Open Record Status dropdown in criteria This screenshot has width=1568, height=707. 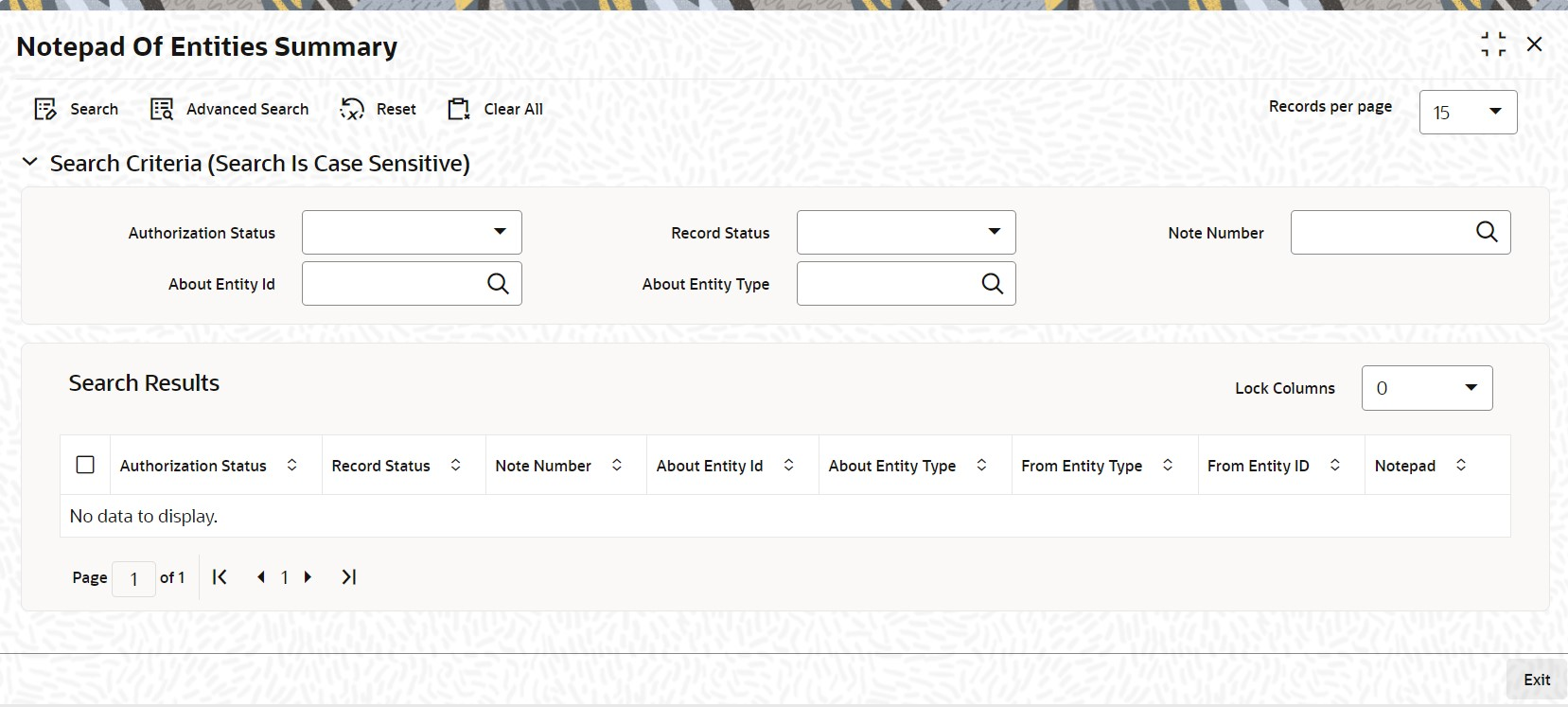906,232
